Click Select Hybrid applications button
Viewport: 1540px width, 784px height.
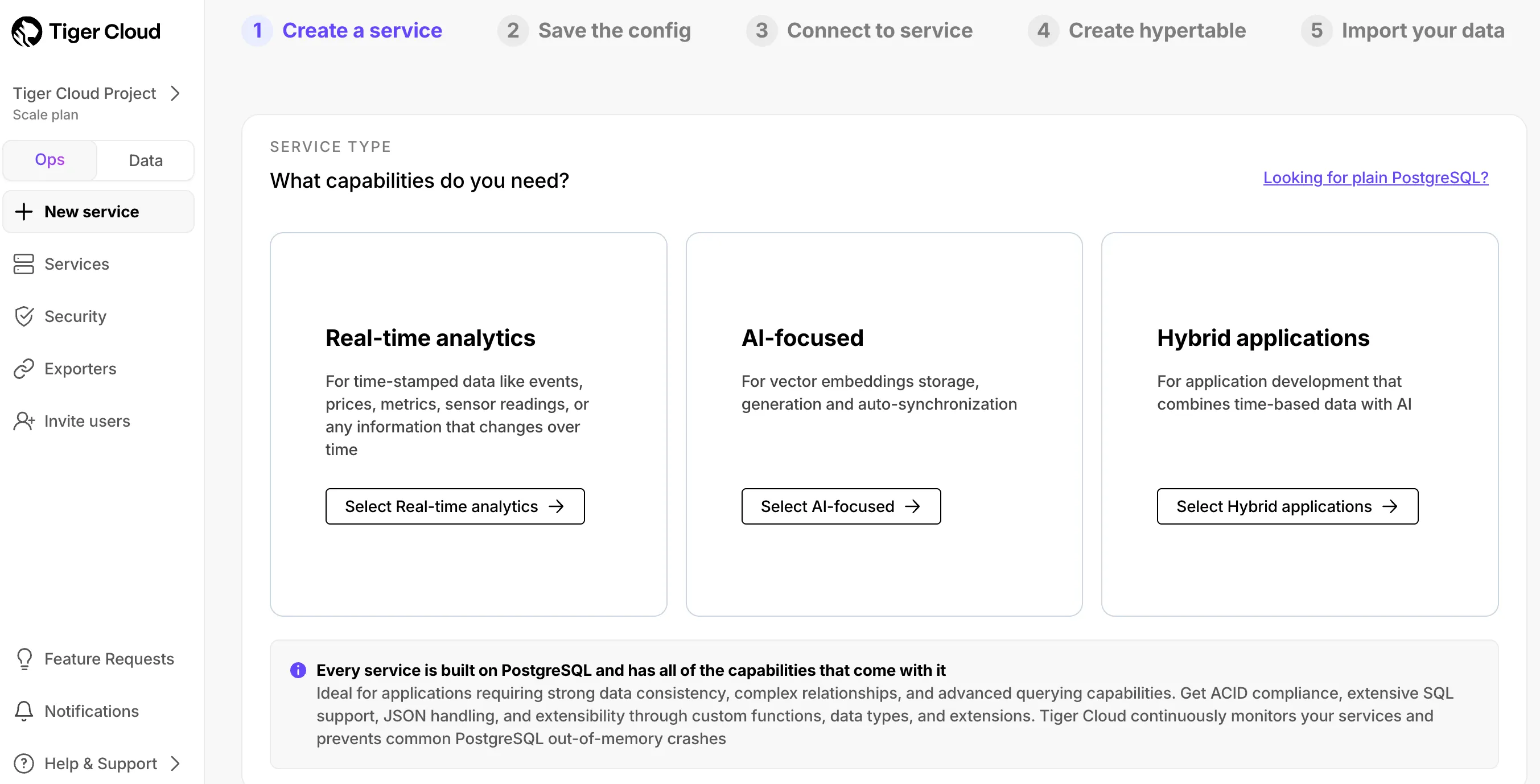(x=1287, y=506)
